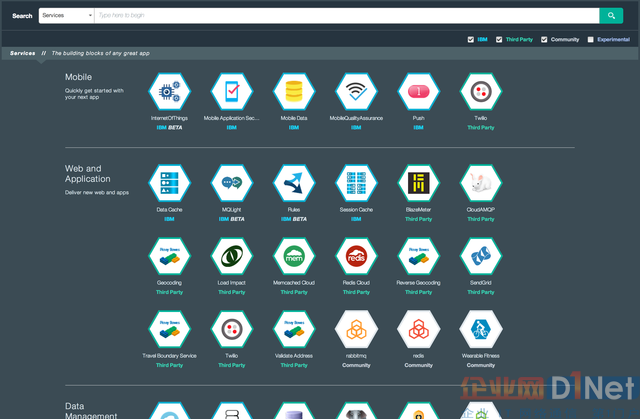This screenshot has width=640, height=419.
Task: Click the 'Web and Application' category heading
Action: [x=87, y=174]
